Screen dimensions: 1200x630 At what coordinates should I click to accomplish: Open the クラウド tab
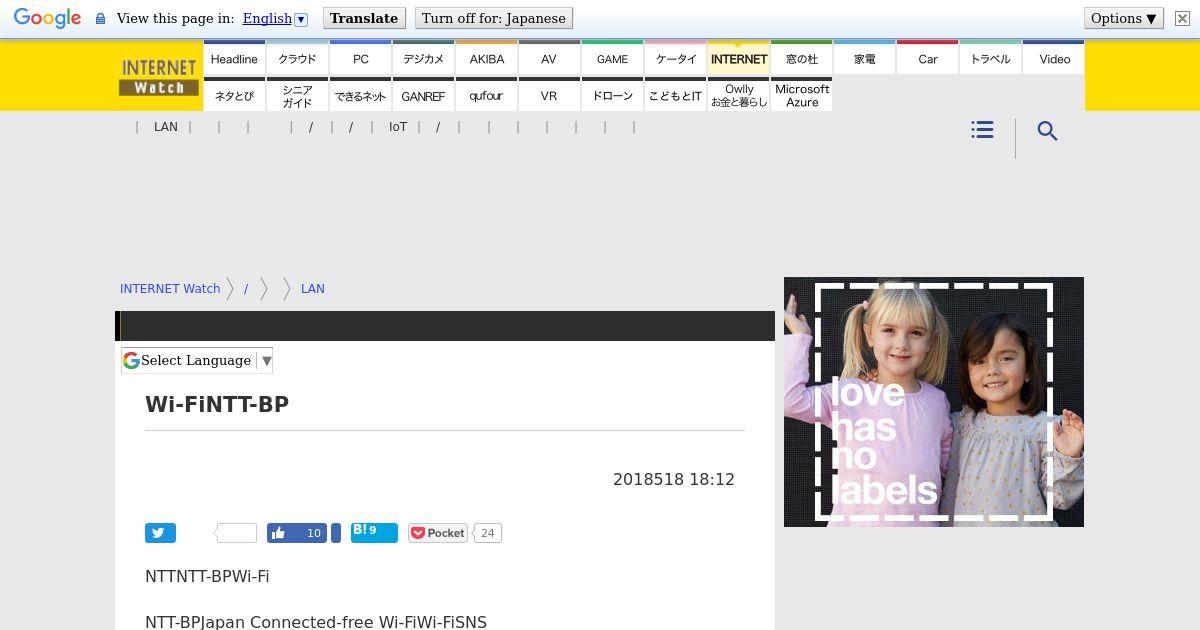(297, 58)
